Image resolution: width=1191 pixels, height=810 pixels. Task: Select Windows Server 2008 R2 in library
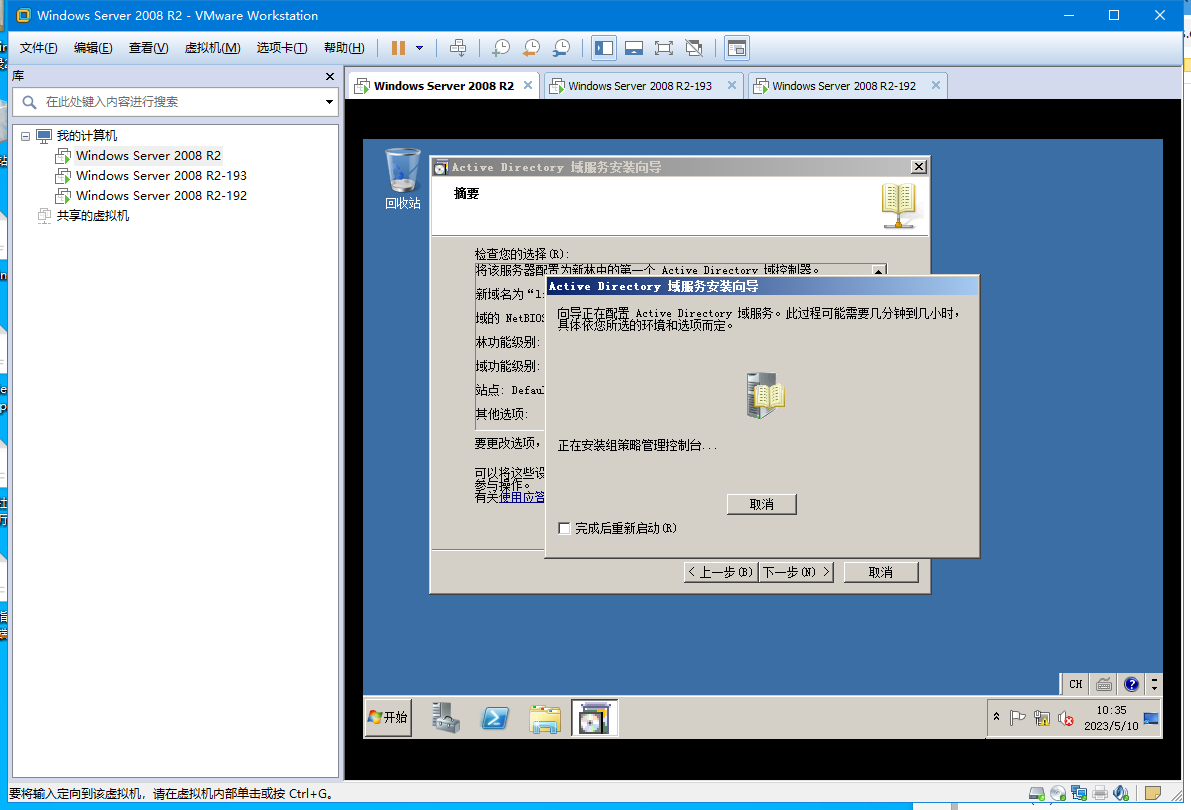[x=148, y=156]
